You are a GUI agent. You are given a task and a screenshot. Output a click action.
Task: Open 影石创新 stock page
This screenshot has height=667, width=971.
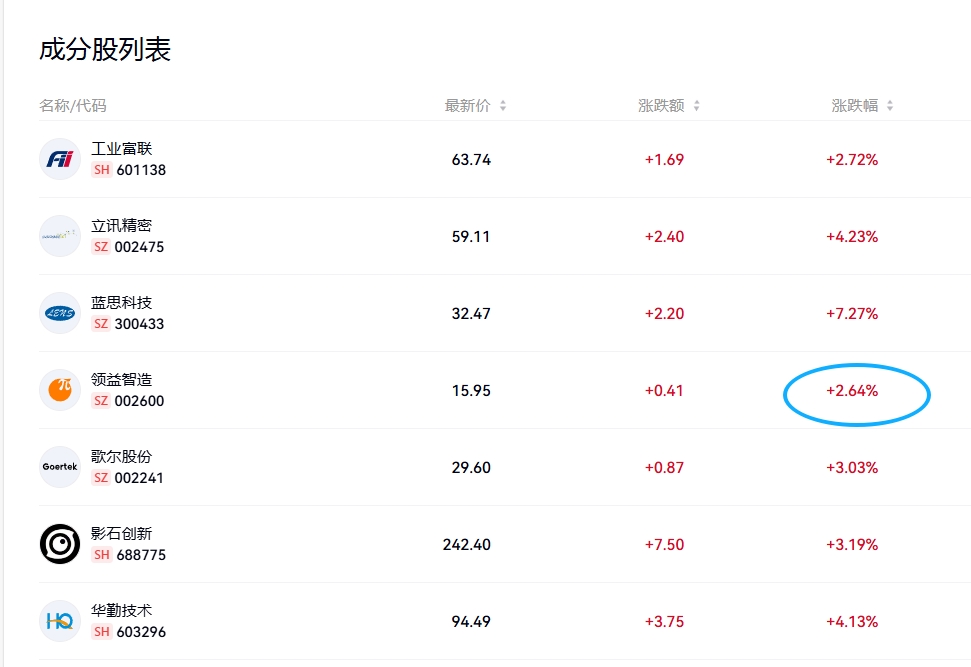pyautogui.click(x=122, y=534)
